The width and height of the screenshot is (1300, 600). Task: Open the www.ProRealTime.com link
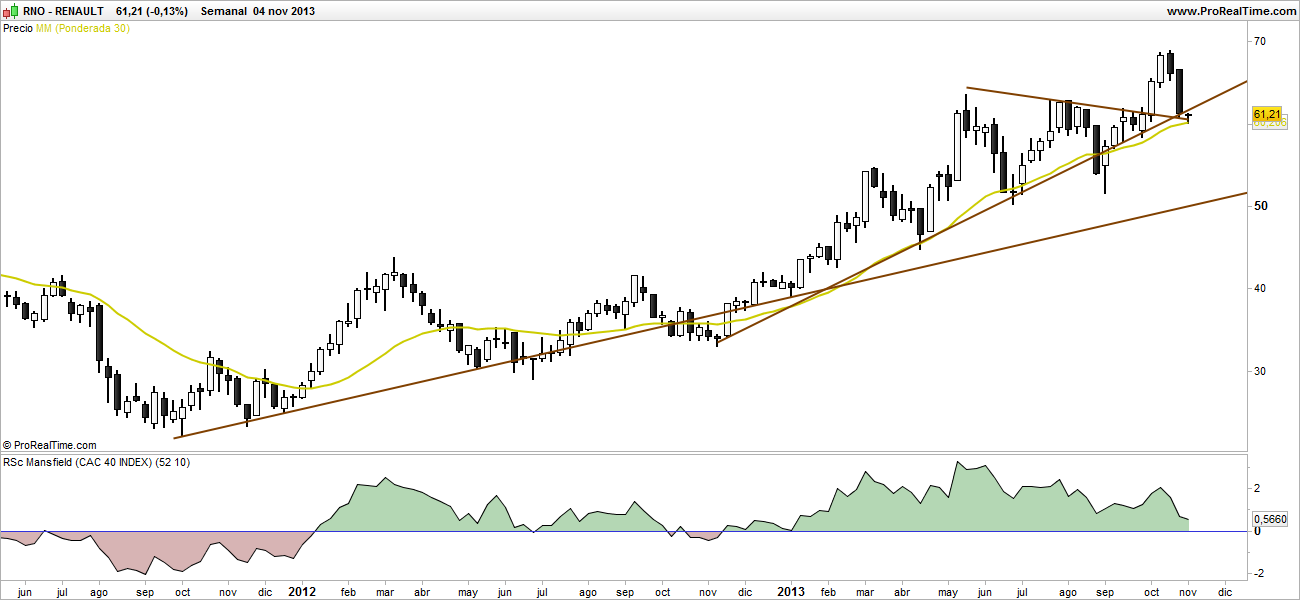coord(1231,11)
